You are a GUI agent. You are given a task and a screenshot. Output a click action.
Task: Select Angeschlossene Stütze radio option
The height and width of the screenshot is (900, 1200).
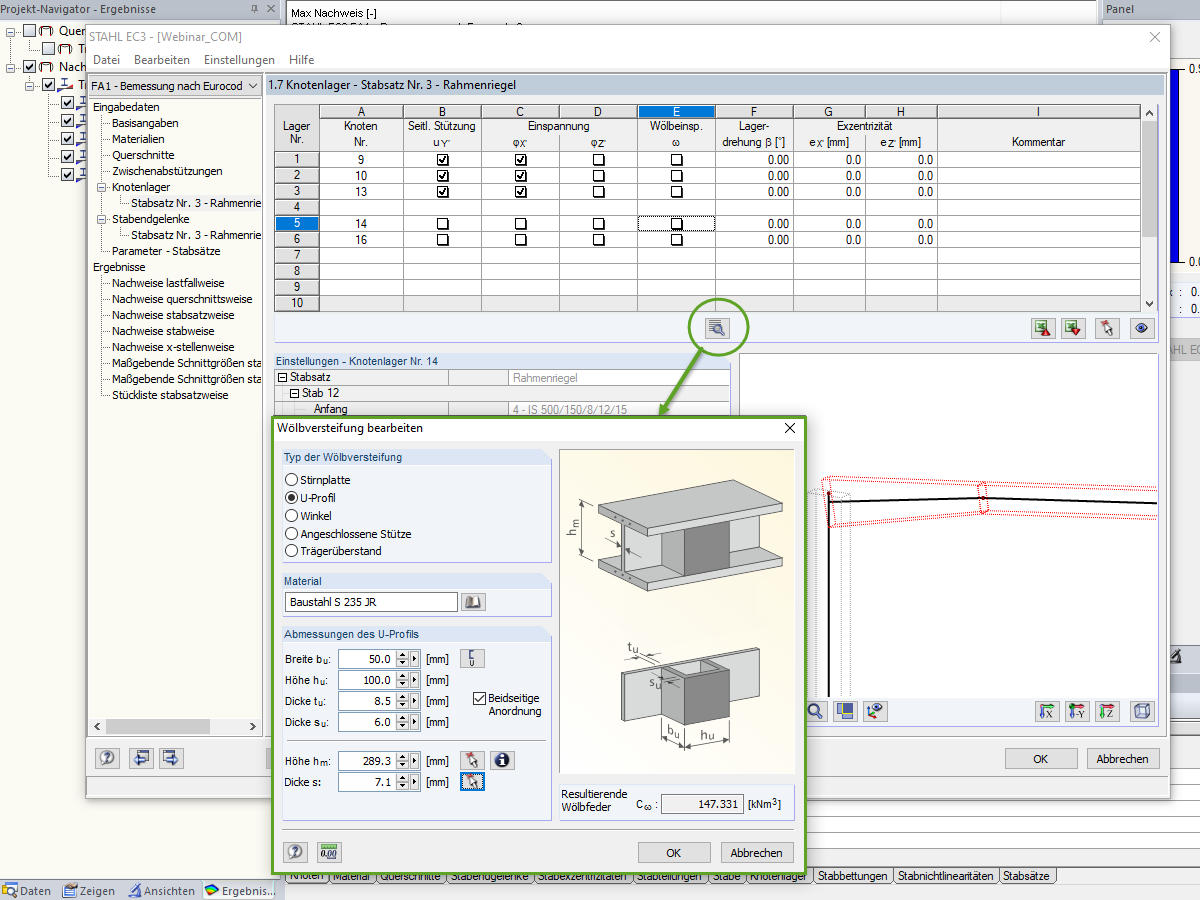292,534
